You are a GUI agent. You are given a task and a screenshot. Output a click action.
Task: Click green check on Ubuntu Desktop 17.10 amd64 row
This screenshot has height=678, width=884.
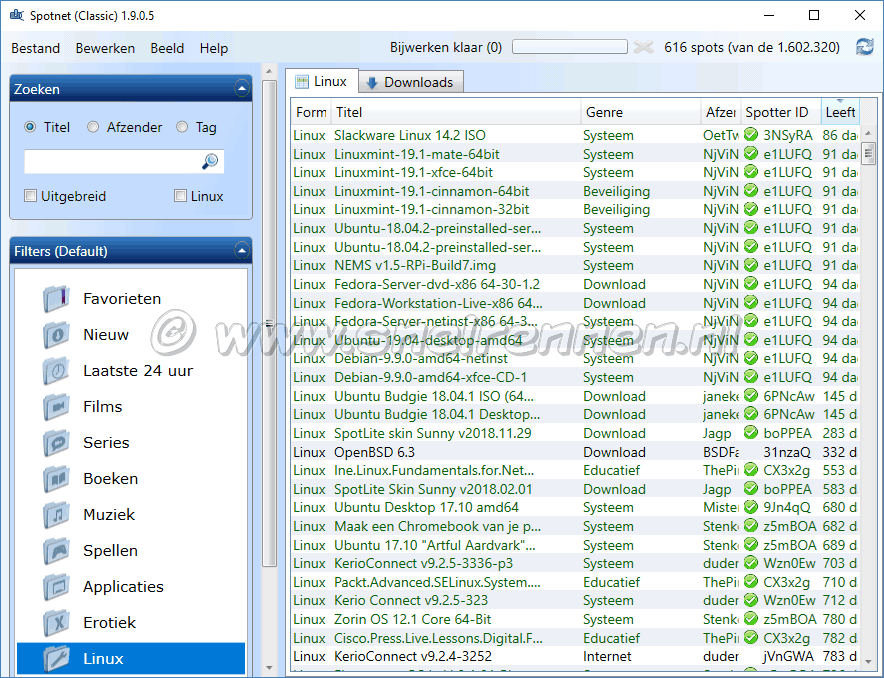(x=750, y=507)
